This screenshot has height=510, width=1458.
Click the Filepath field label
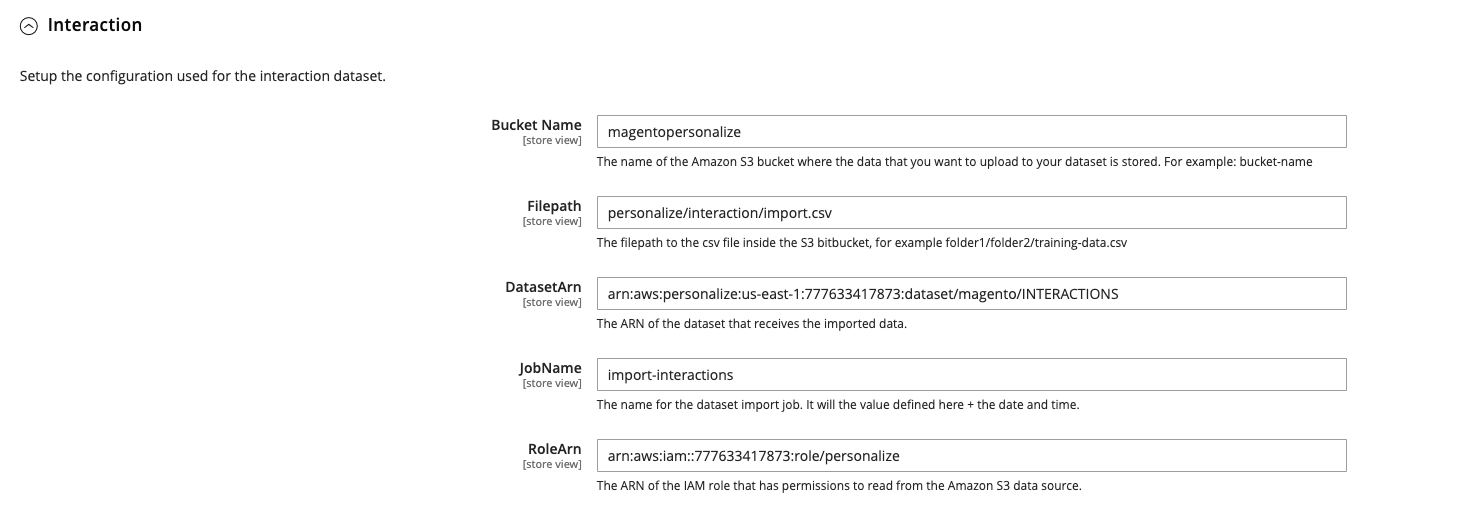553,206
